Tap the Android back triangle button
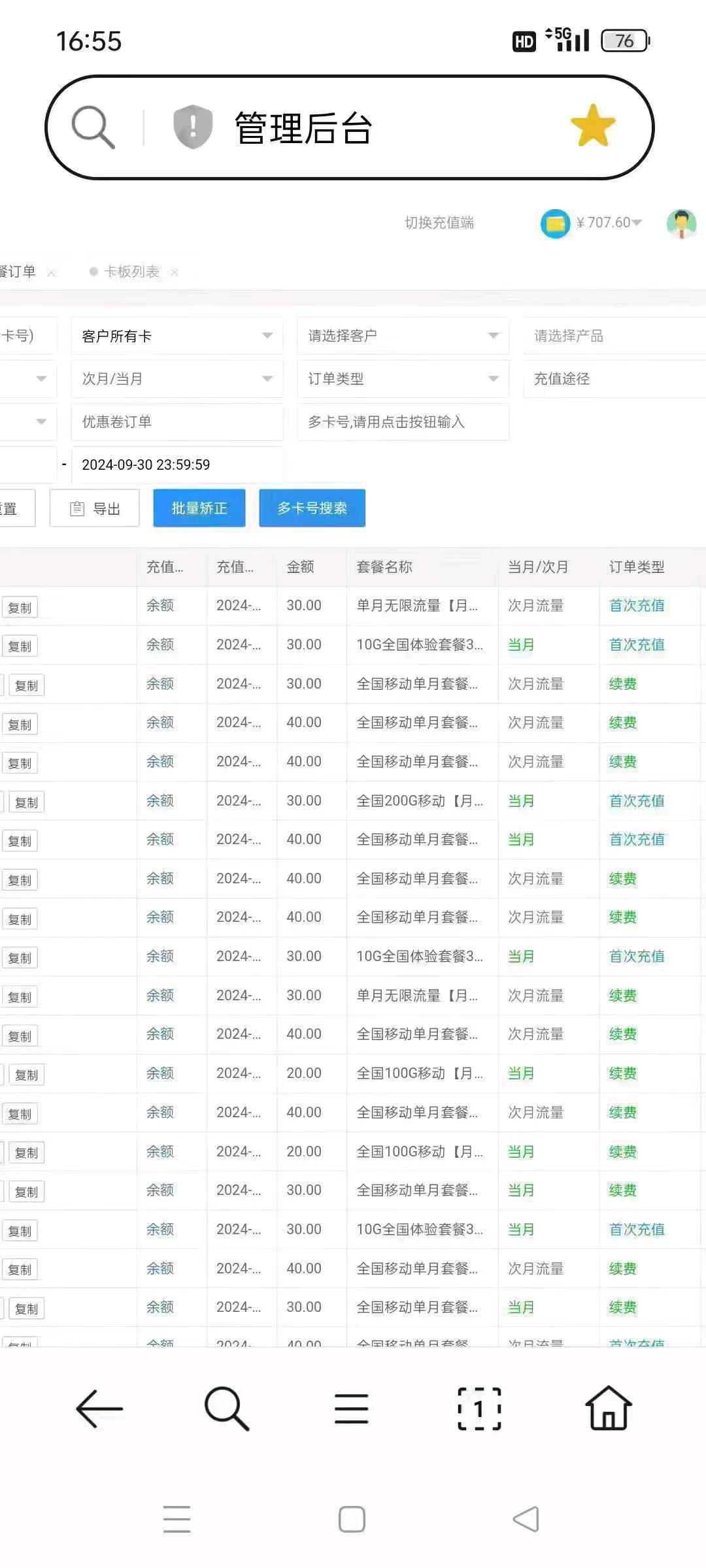The width and height of the screenshot is (706, 1568). coord(526,1519)
